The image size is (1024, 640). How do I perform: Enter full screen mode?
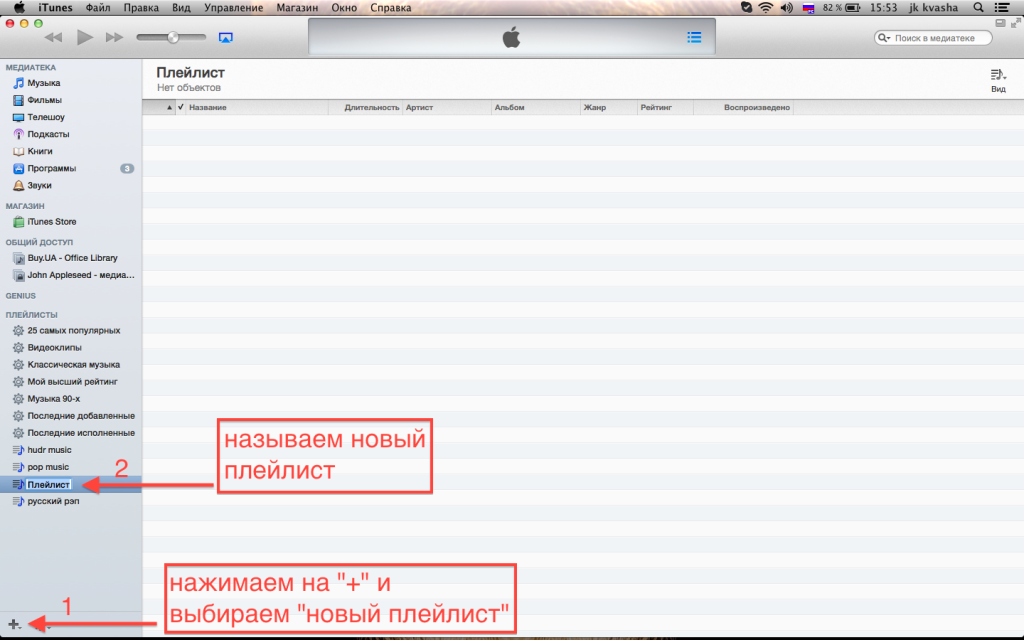point(1016,23)
